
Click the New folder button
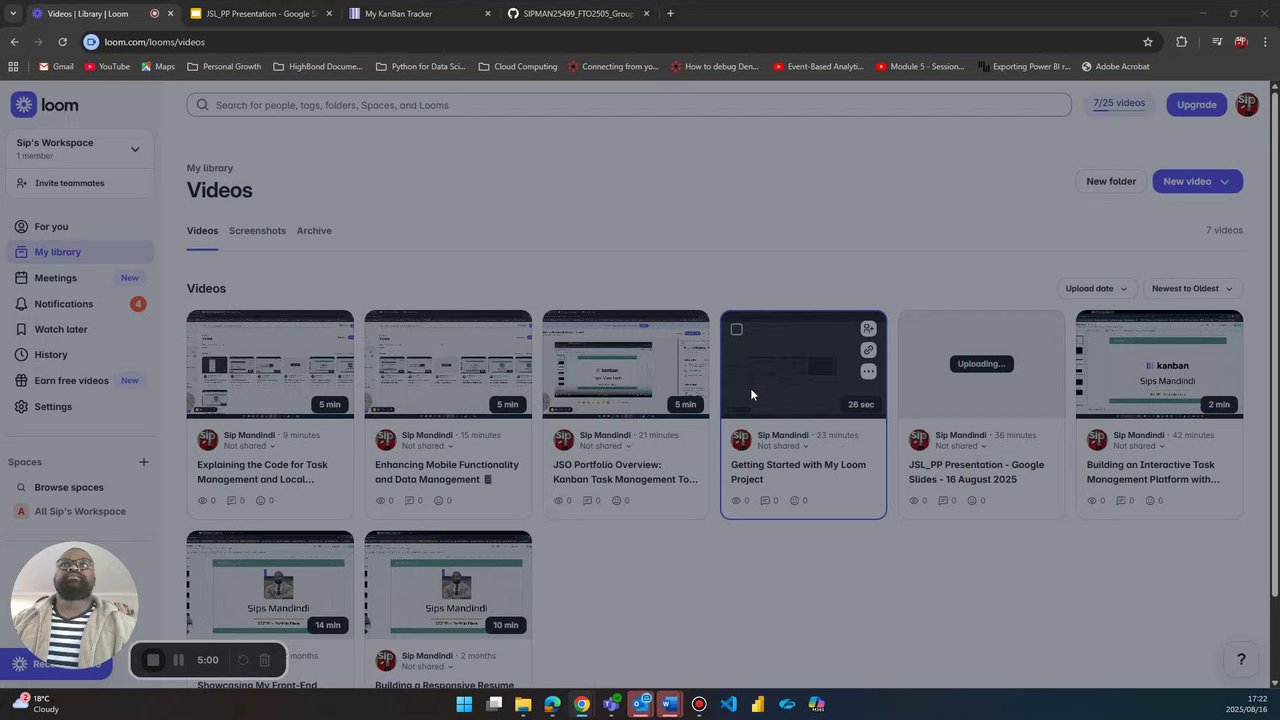pyautogui.click(x=1111, y=181)
